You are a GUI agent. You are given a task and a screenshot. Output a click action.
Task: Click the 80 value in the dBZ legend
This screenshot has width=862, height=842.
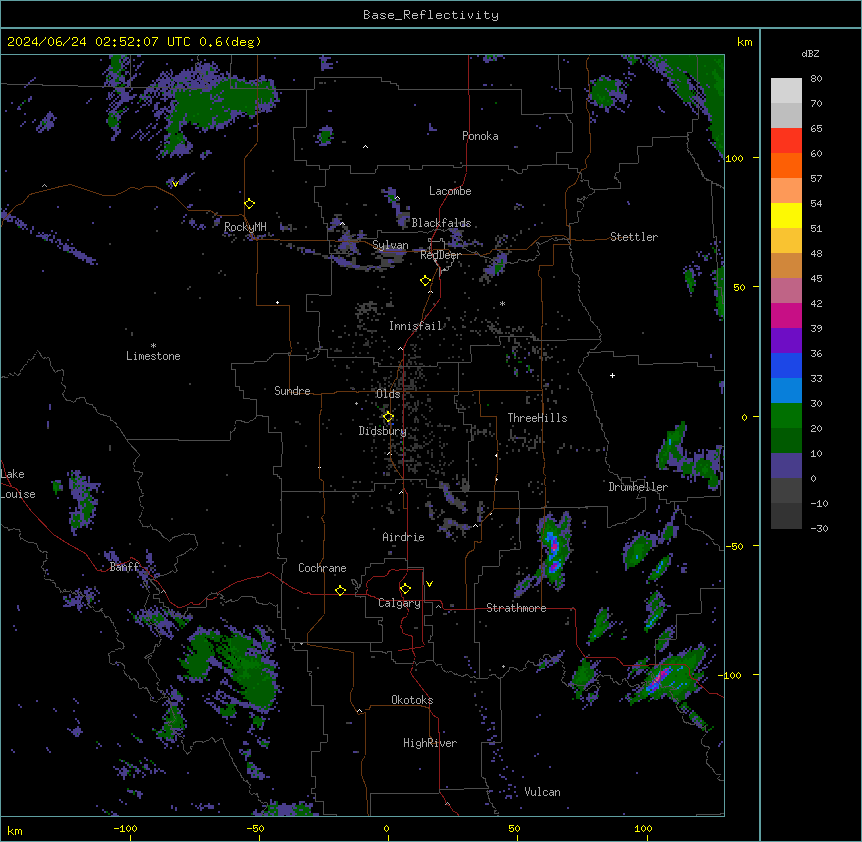pos(816,79)
